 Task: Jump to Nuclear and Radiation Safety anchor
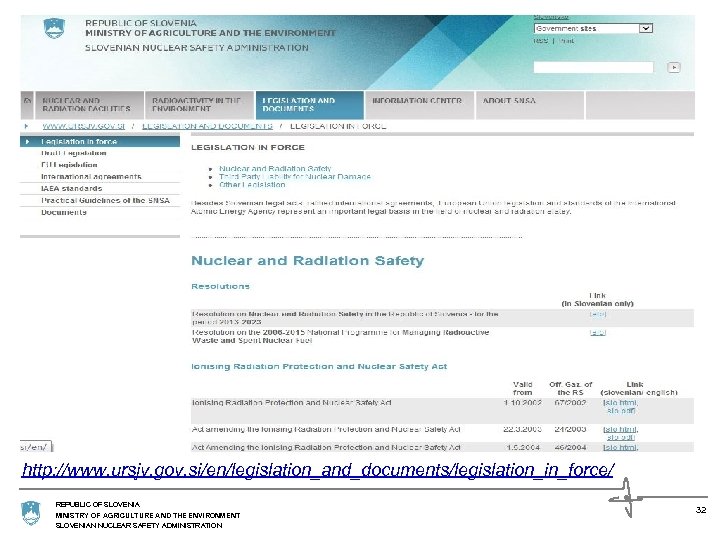[x=275, y=169]
